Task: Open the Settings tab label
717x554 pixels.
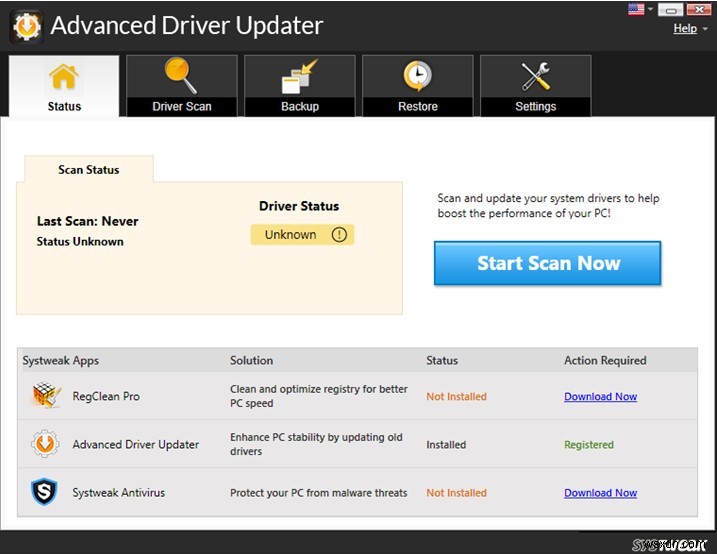Action: 535,107
